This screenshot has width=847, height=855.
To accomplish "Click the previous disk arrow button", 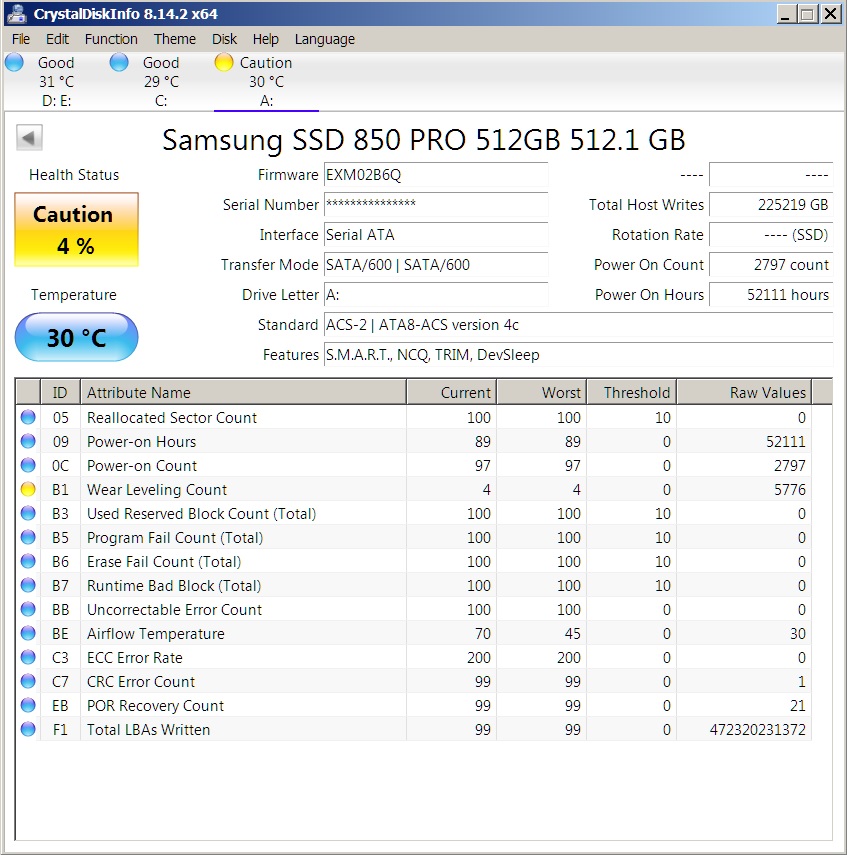I will pos(29,137).
